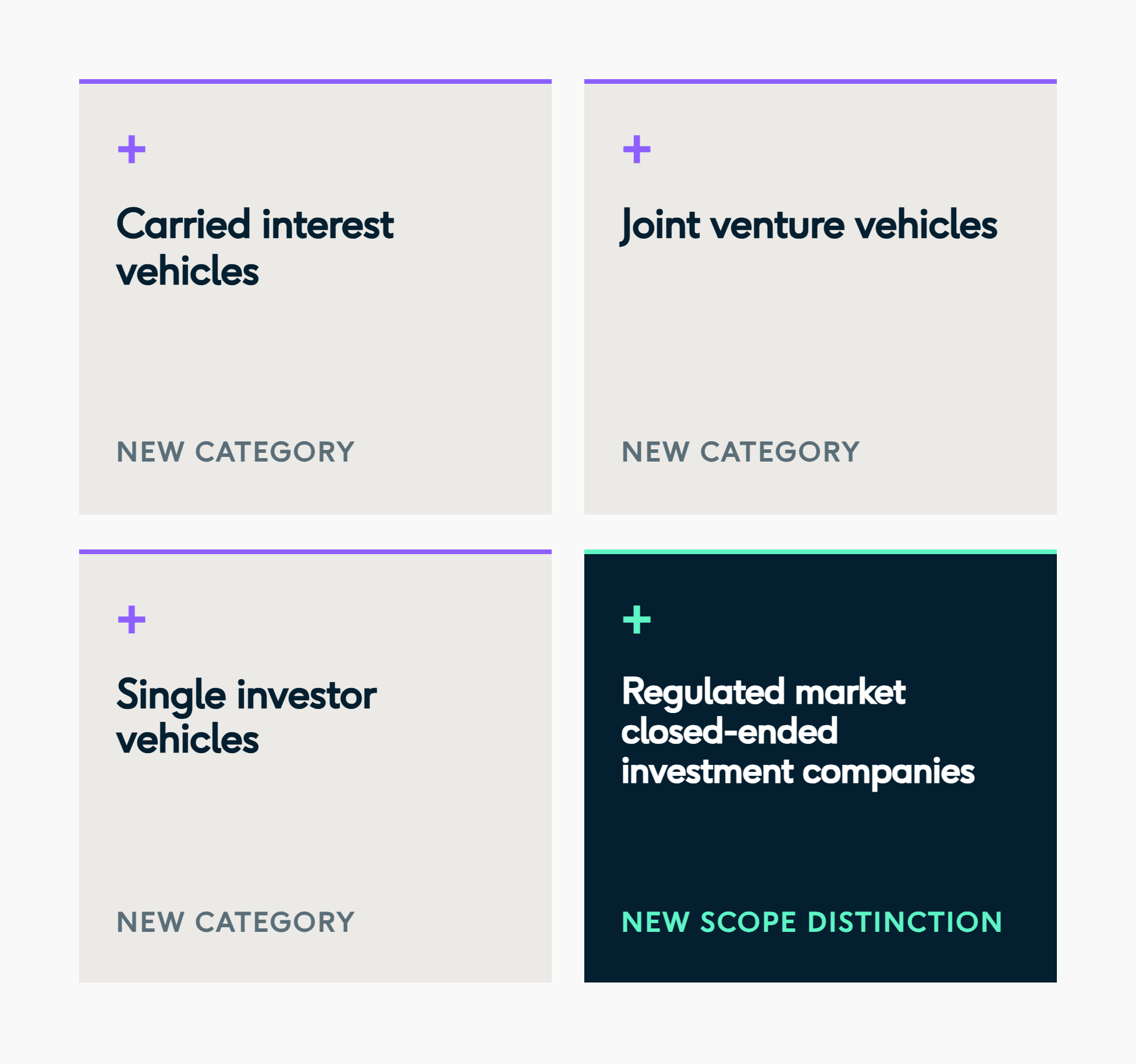The width and height of the screenshot is (1136, 1064).
Task: Click NEW CATEGORY label under Single investor vehicles
Action: (x=236, y=922)
